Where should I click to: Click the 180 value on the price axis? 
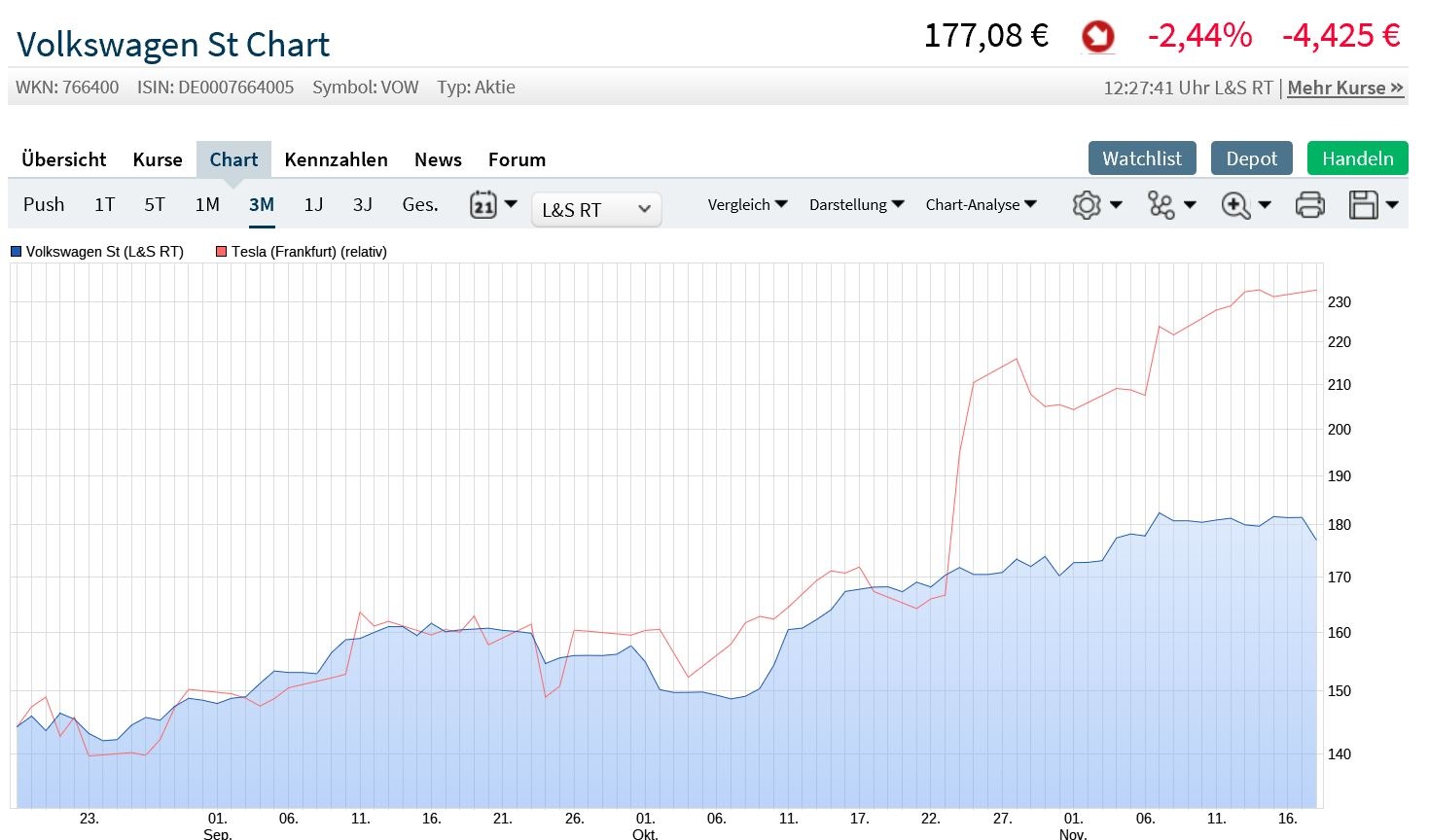coord(1340,525)
